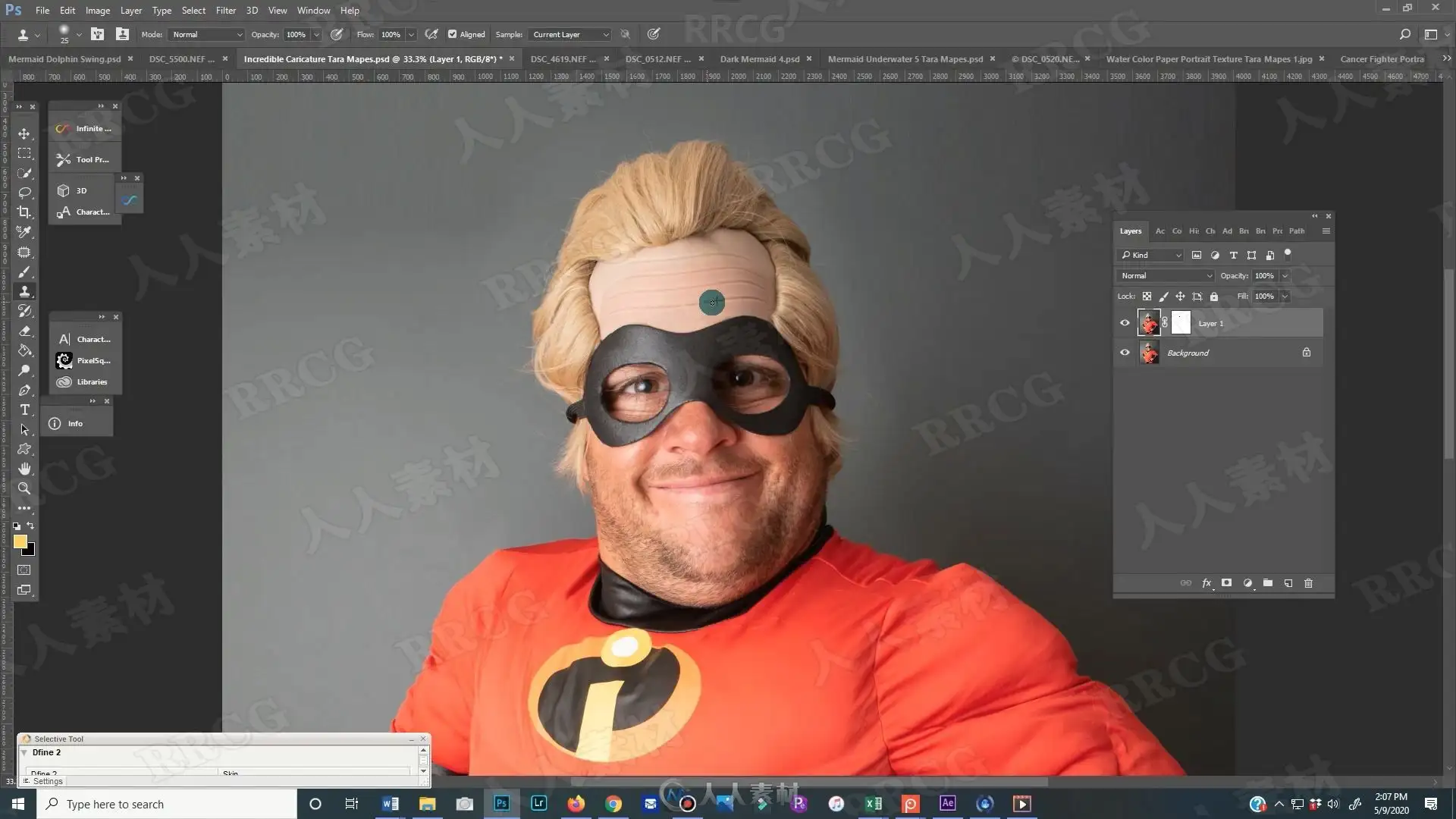Toggle lock transparent pixels
This screenshot has width=1456, height=819.
1147,297
